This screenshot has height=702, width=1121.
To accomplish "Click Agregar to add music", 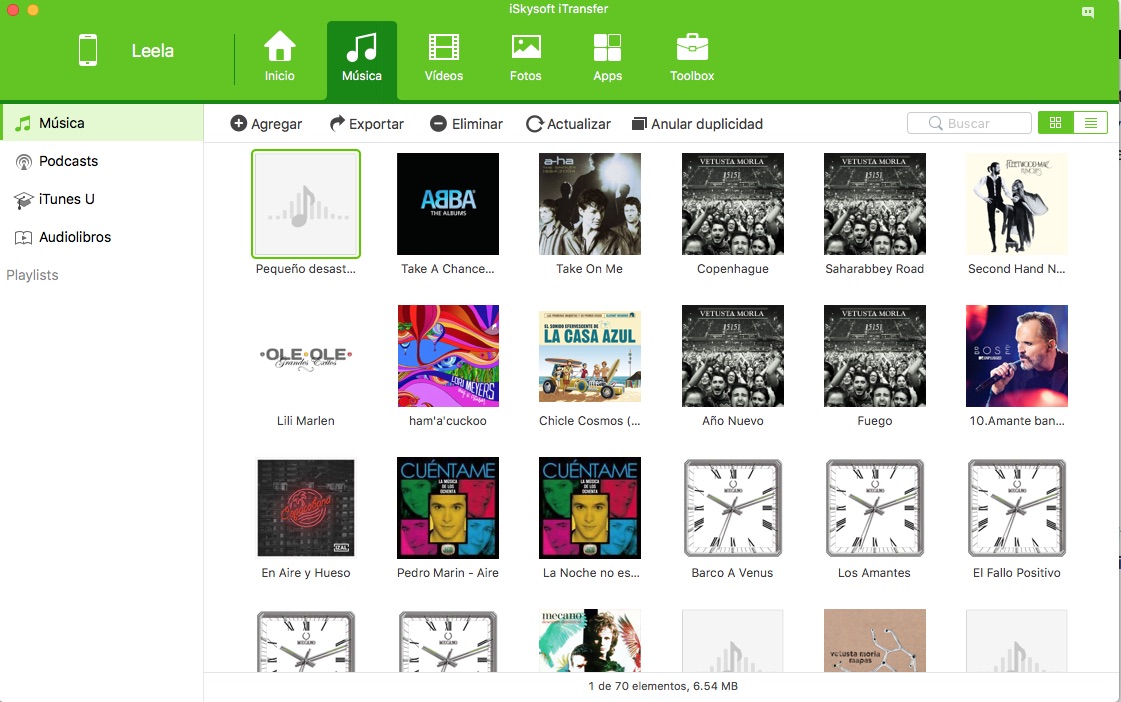I will [266, 124].
